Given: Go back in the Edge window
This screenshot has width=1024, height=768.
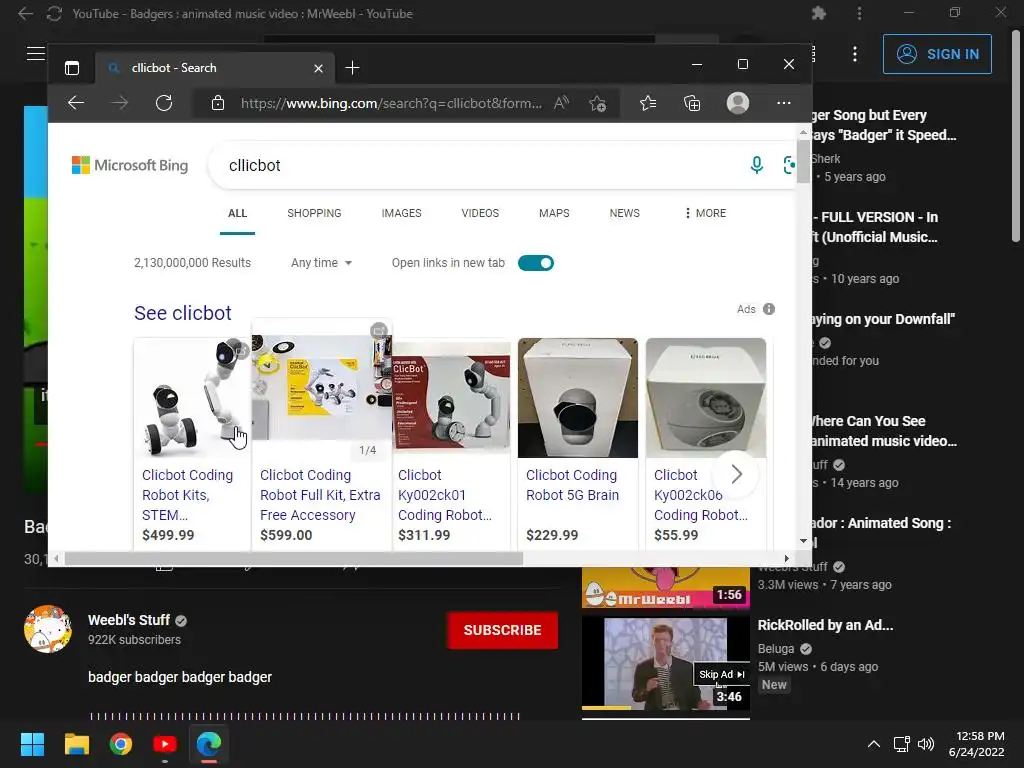Looking at the screenshot, I should (x=76, y=103).
